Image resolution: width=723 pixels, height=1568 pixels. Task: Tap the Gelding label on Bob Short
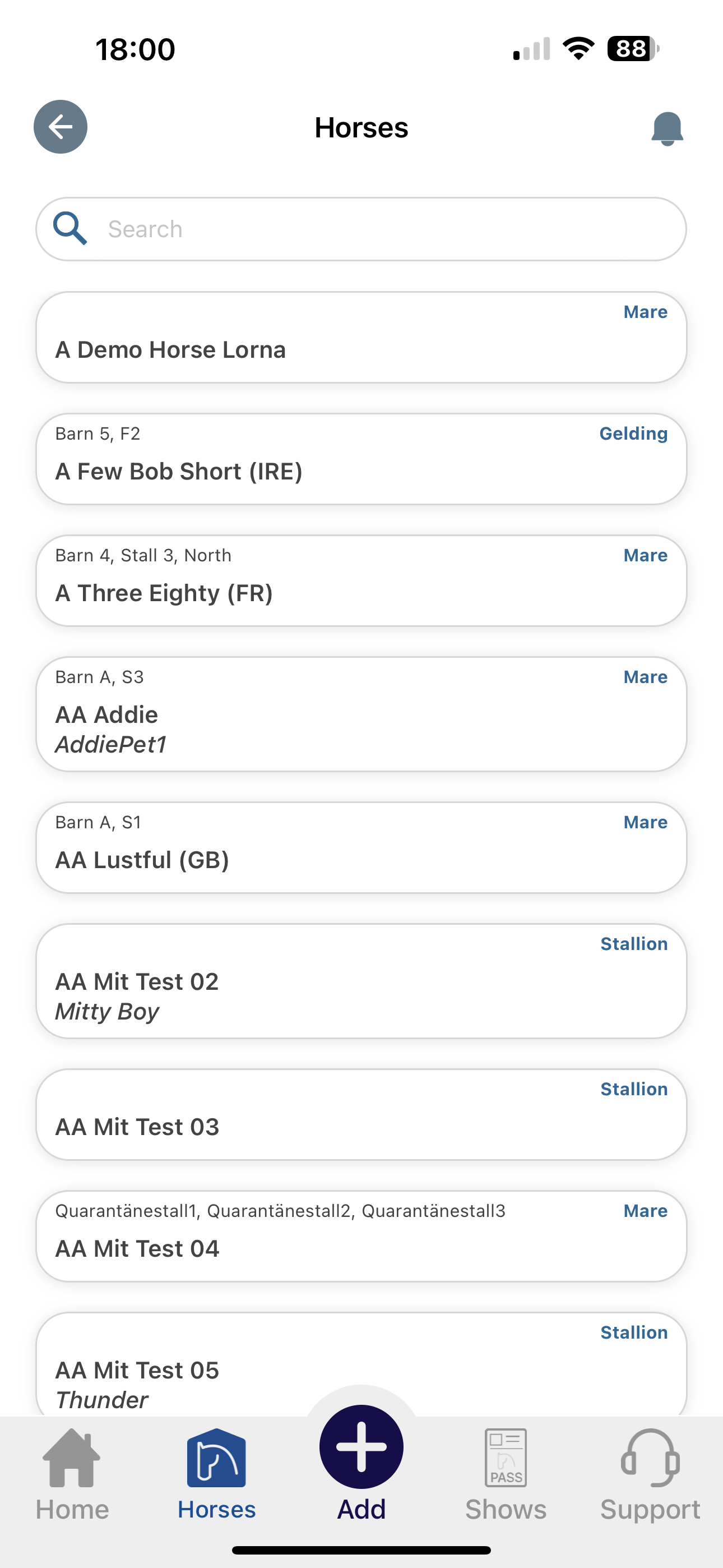(x=633, y=433)
